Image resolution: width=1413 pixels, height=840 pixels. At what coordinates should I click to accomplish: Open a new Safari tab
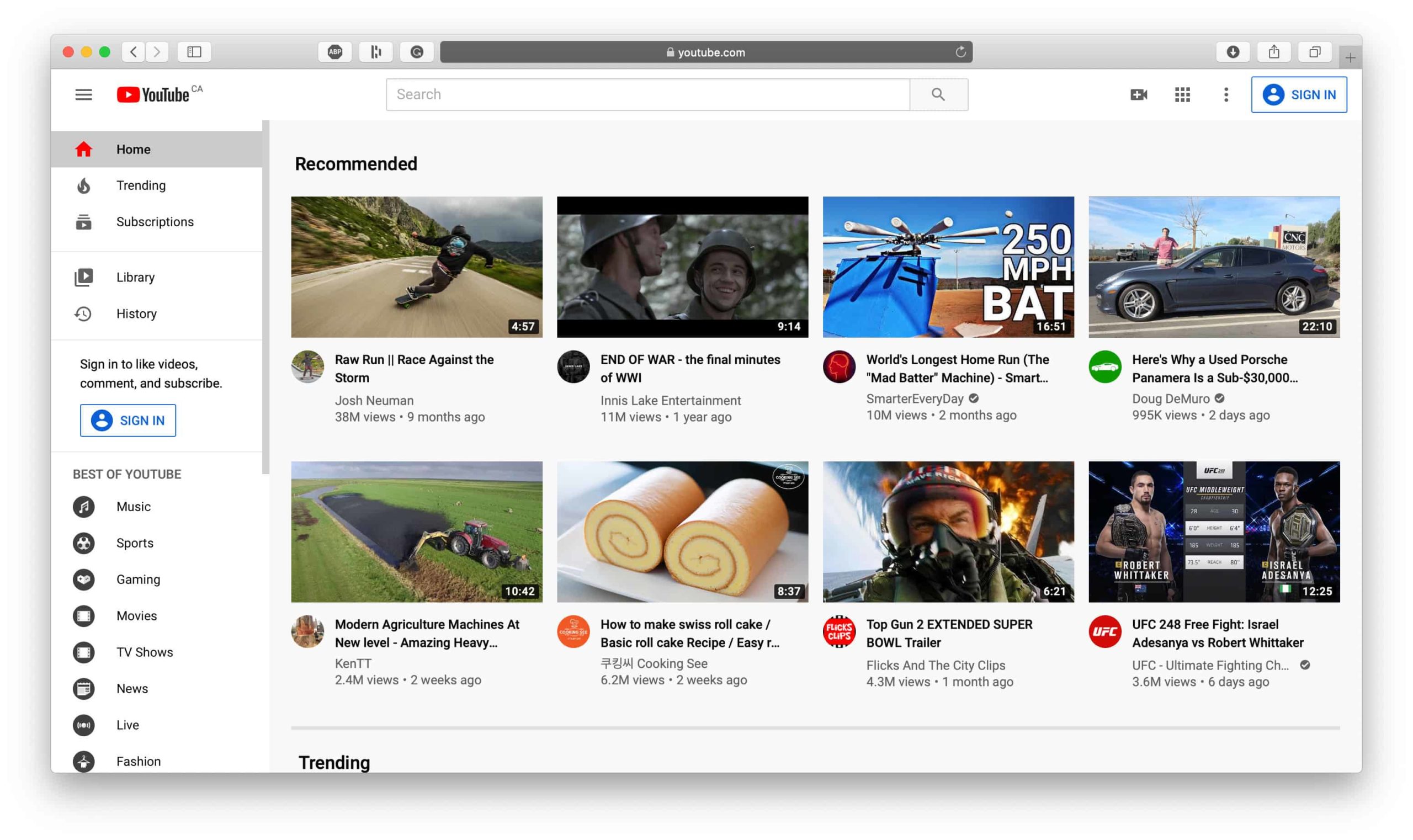pos(1350,58)
